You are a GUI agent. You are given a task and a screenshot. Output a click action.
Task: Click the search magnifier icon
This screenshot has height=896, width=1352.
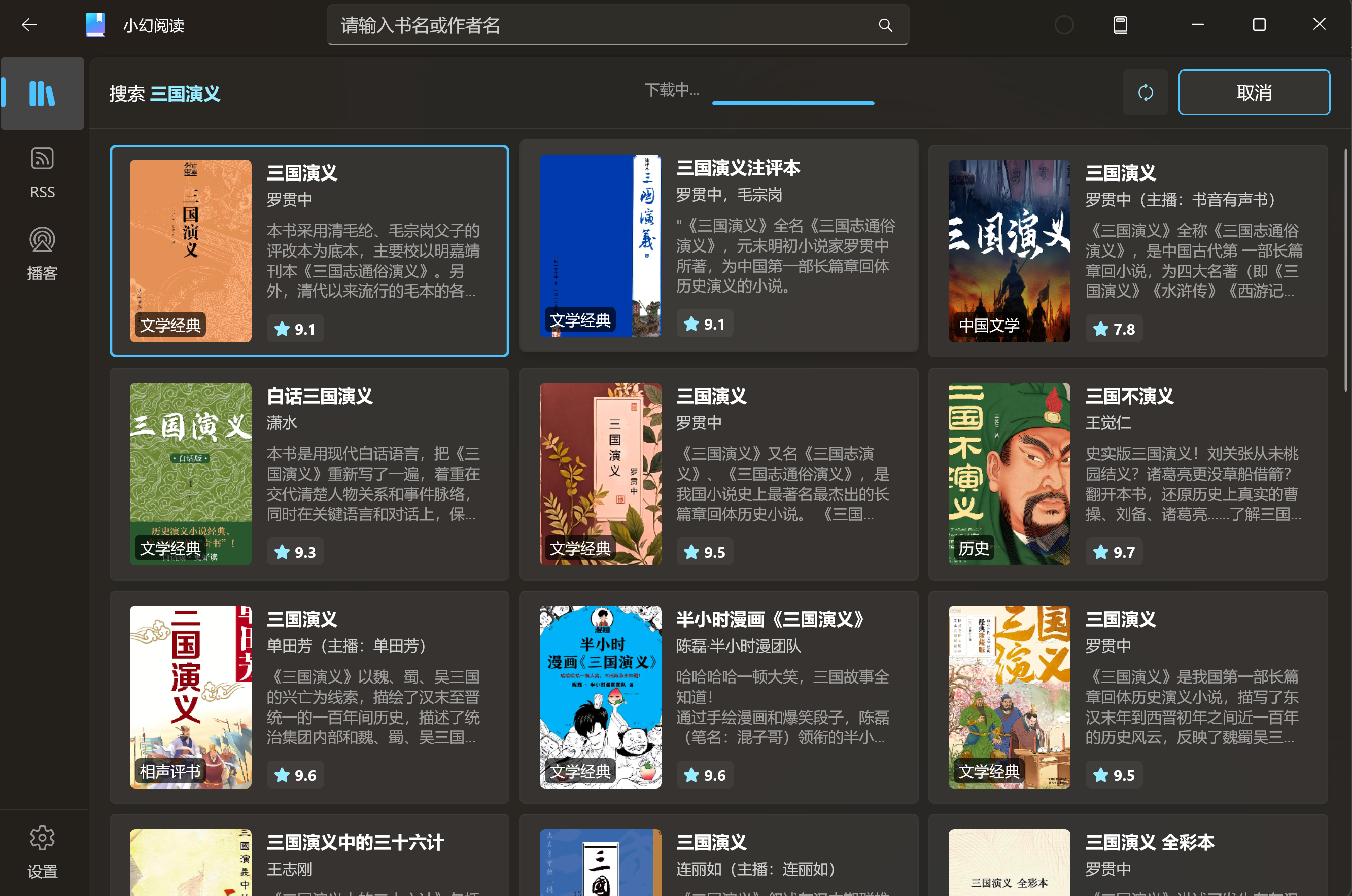pos(885,25)
